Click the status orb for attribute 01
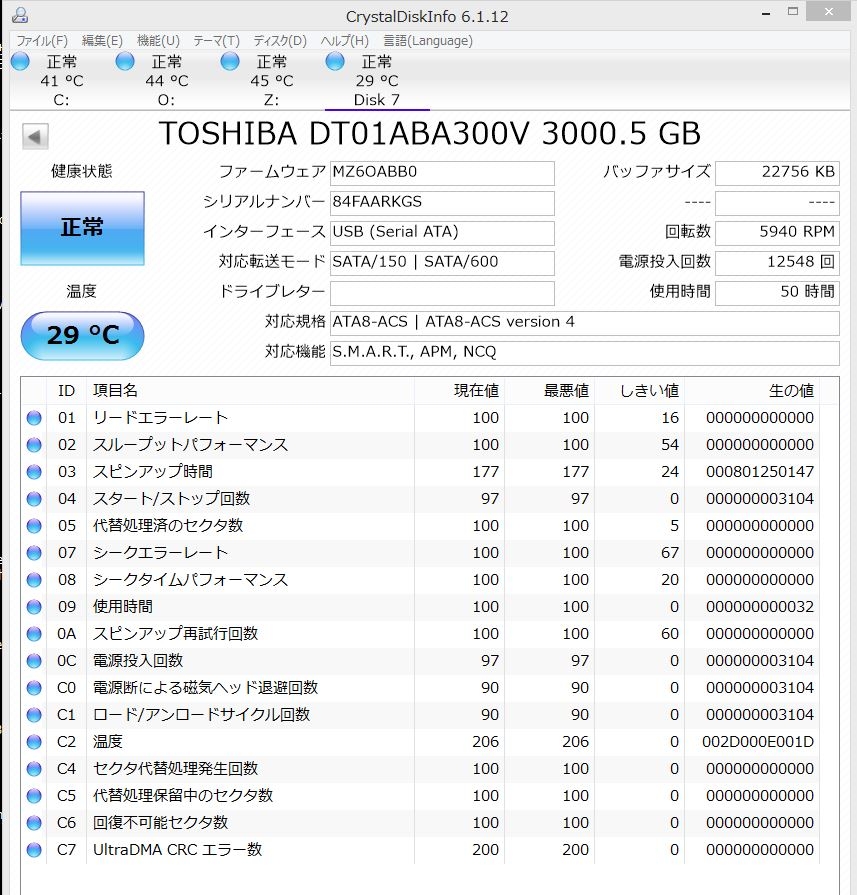 34,418
